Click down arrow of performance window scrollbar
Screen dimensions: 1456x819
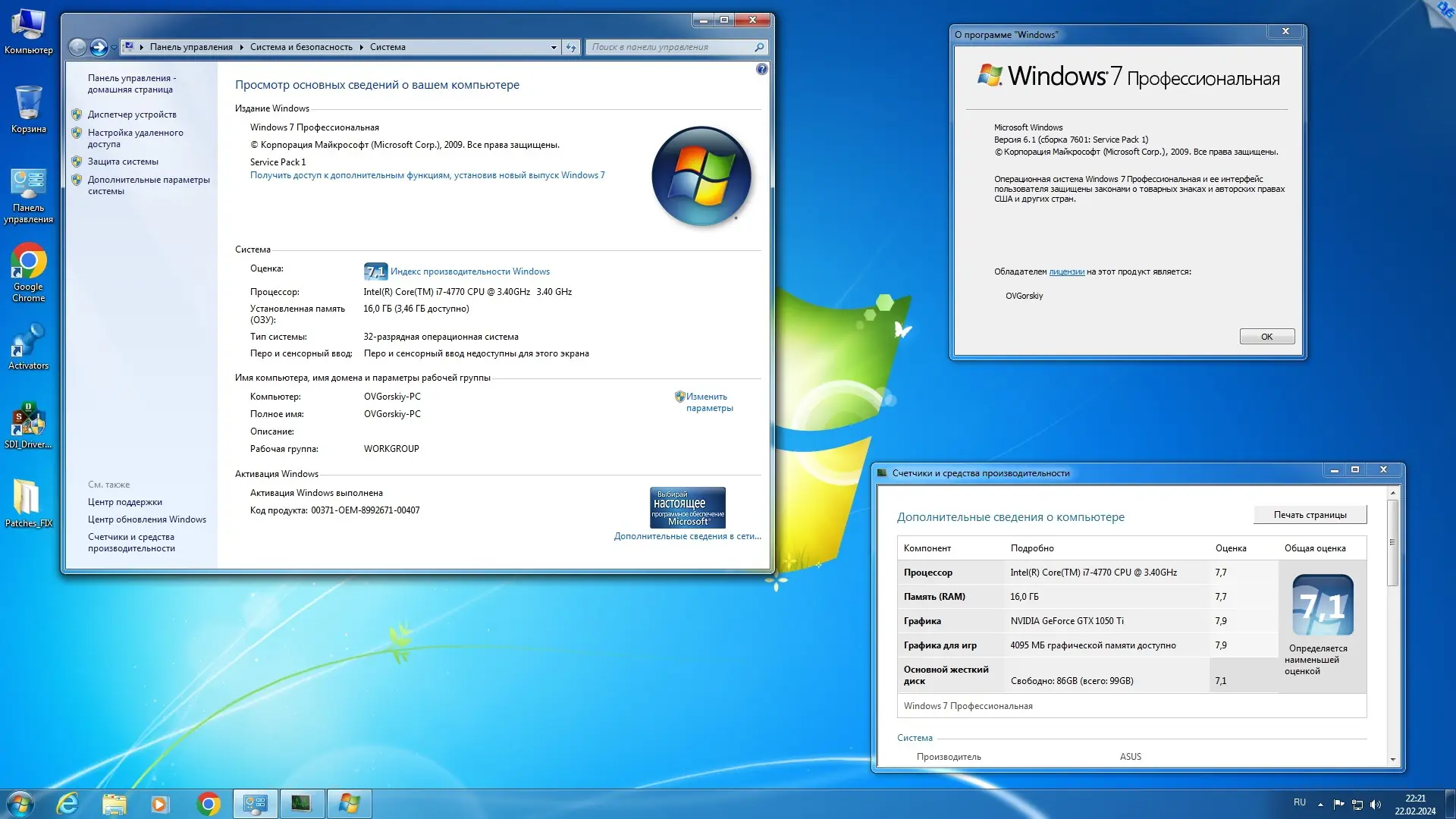[x=1392, y=759]
